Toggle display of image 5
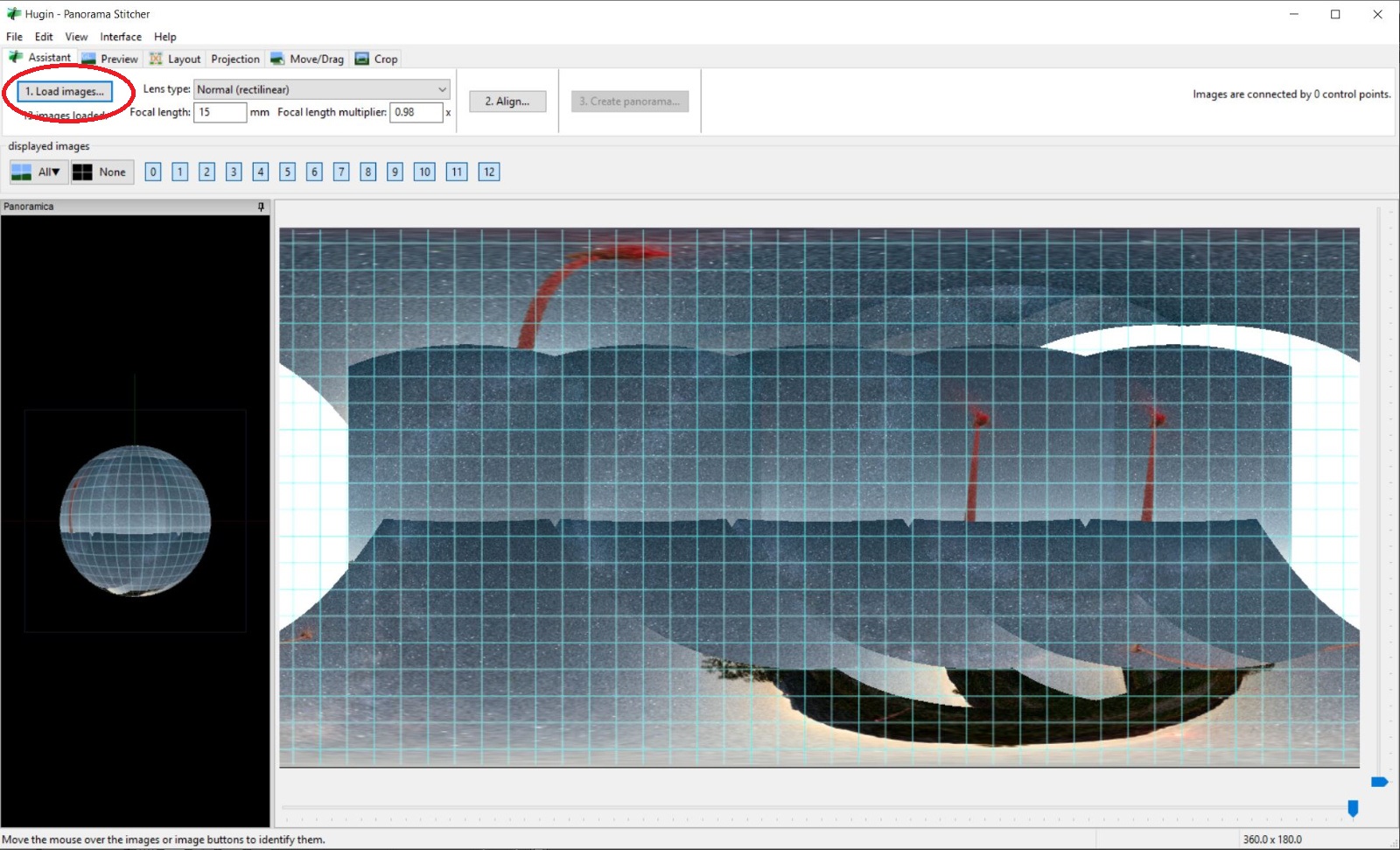 [287, 172]
